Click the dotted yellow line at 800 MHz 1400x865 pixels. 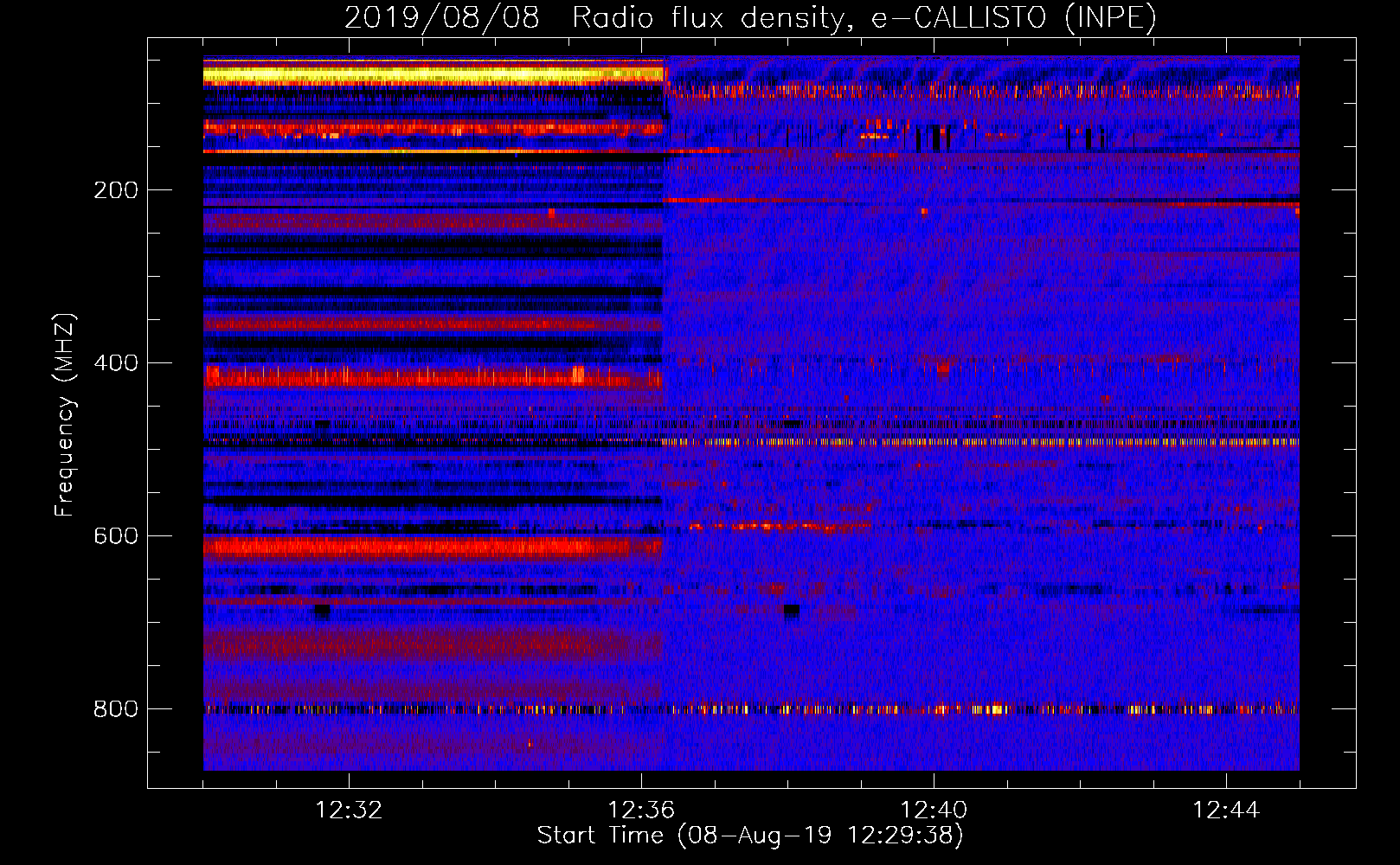(751, 710)
